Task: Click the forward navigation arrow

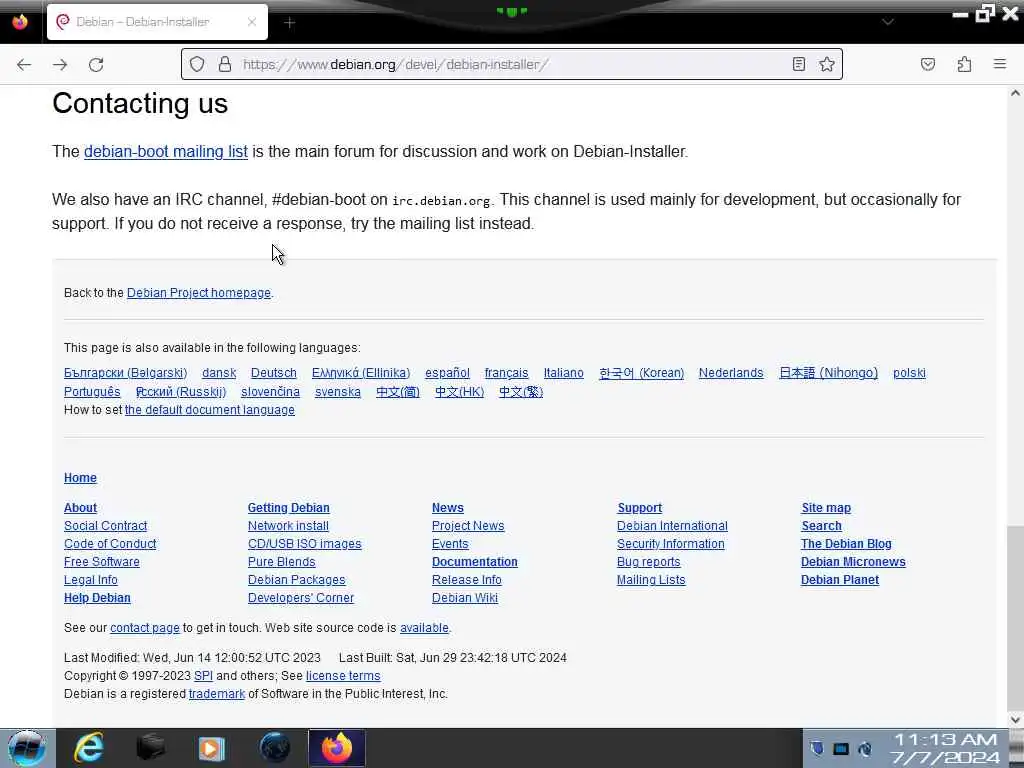Action: click(60, 64)
